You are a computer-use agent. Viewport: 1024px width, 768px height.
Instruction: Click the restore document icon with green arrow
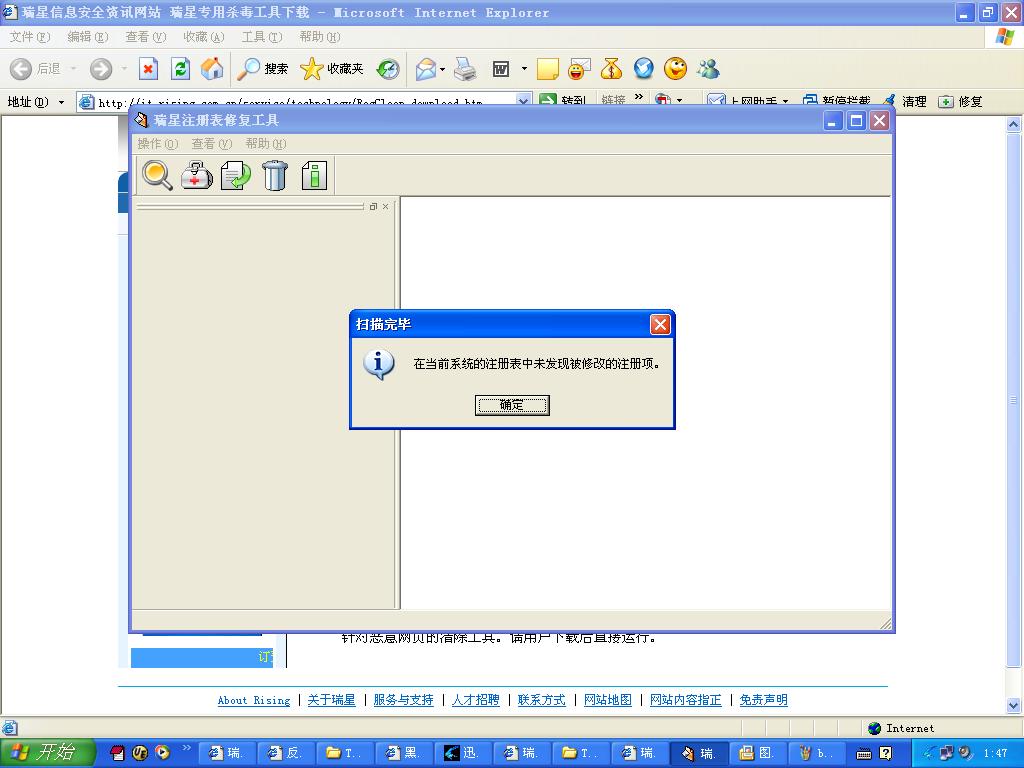click(x=236, y=175)
